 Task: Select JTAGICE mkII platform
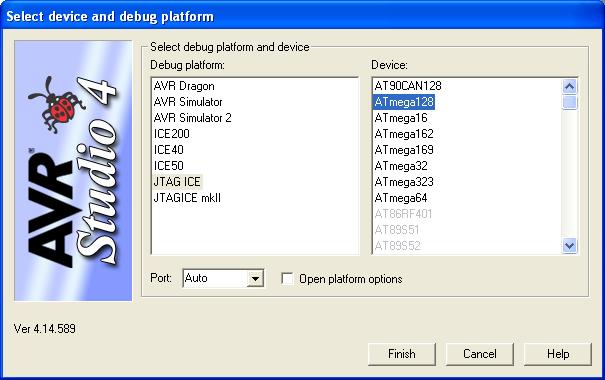187,198
